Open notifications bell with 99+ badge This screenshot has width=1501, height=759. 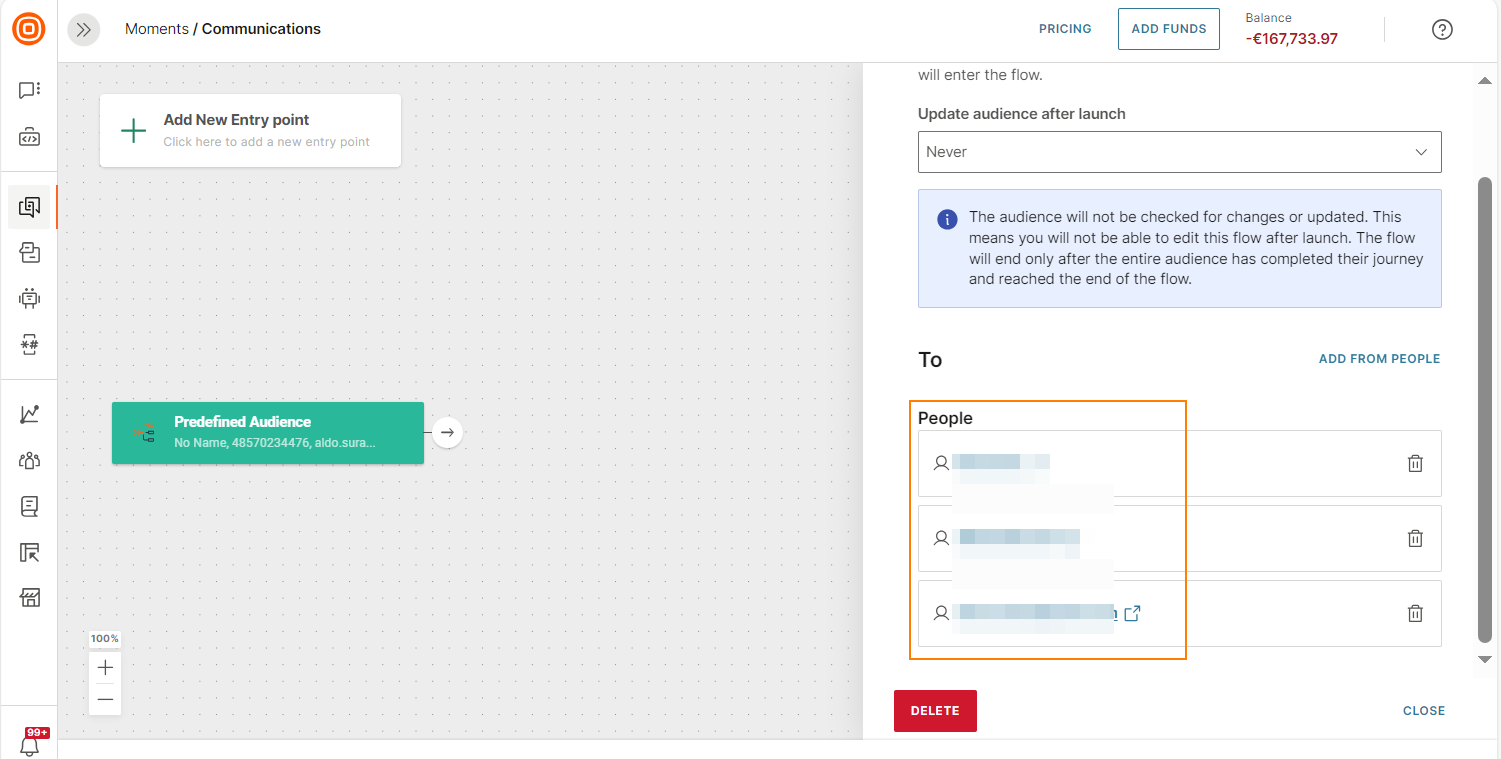click(x=30, y=744)
